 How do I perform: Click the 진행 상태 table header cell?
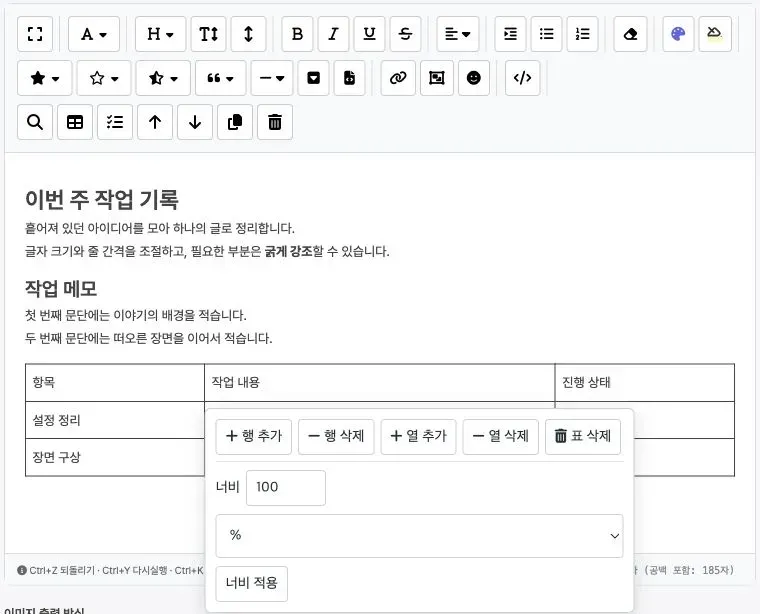(645, 383)
